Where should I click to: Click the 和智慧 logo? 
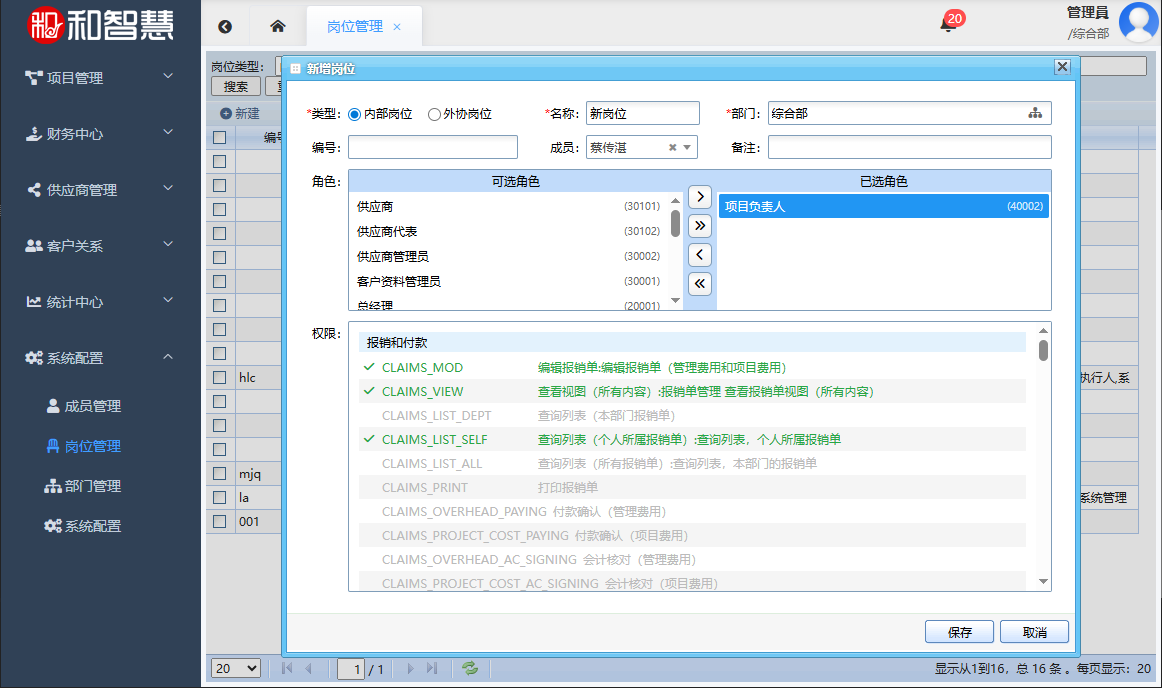(101, 25)
